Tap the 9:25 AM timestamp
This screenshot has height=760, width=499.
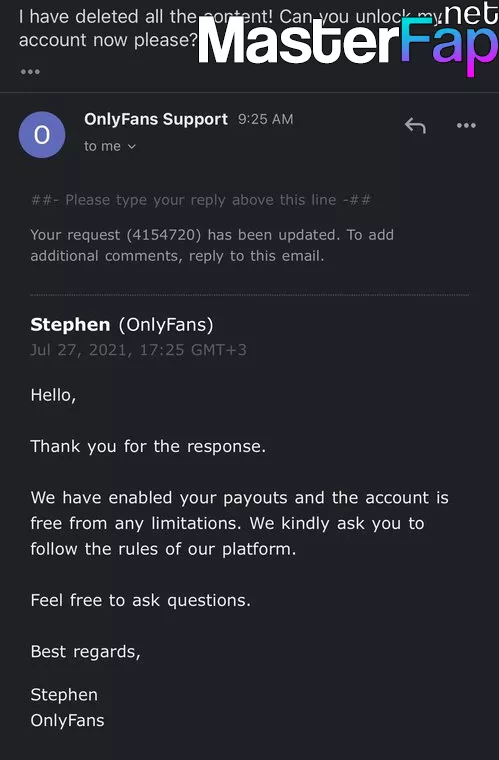pos(265,119)
